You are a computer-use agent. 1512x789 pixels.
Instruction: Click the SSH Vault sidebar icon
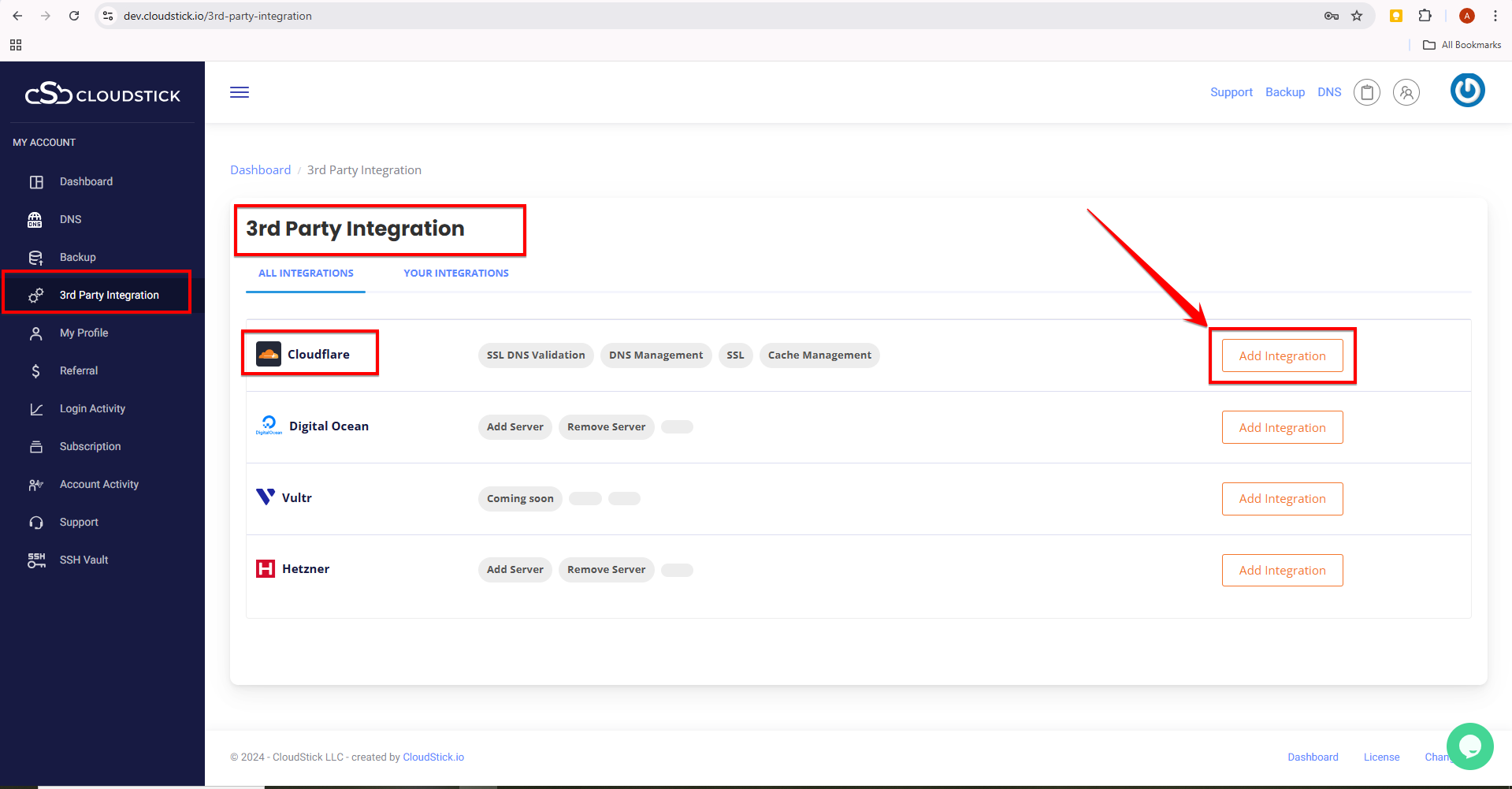36,560
